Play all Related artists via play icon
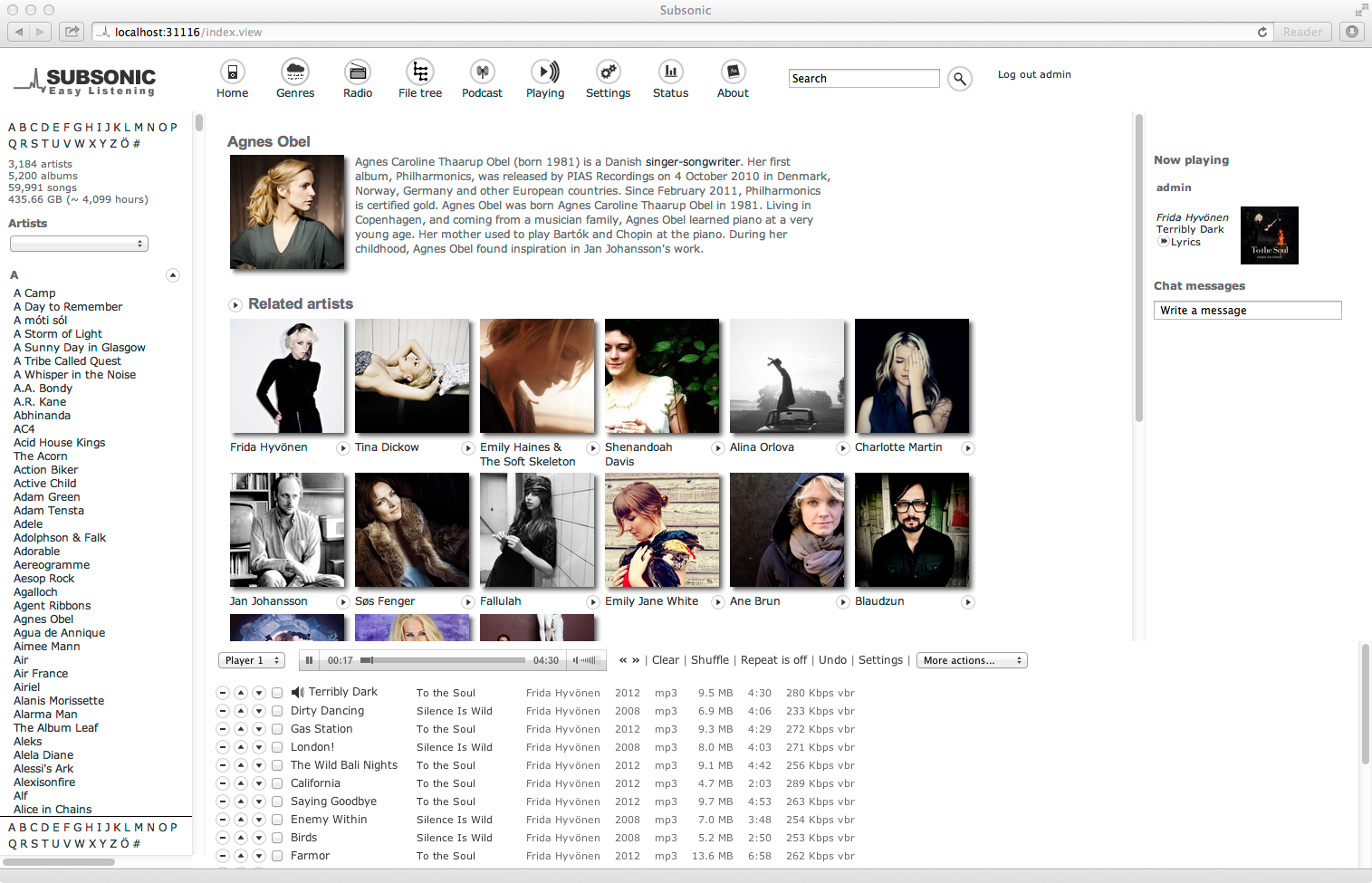This screenshot has width=1372, height=883. (x=235, y=305)
